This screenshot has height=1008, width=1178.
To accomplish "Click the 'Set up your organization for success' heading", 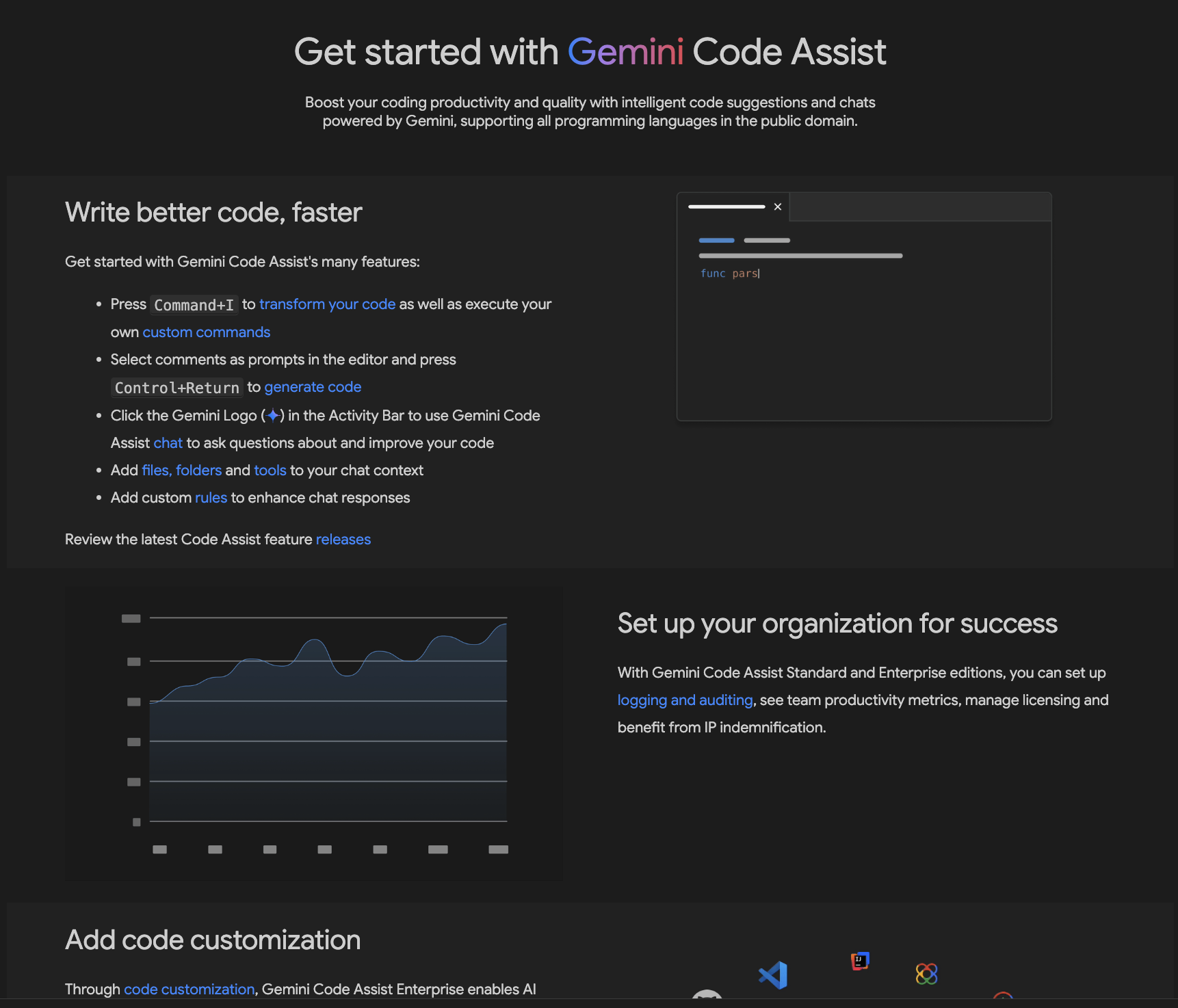I will [837, 624].
